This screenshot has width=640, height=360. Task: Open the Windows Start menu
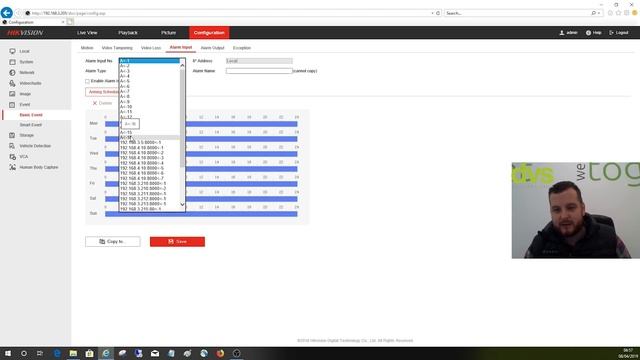(8, 353)
